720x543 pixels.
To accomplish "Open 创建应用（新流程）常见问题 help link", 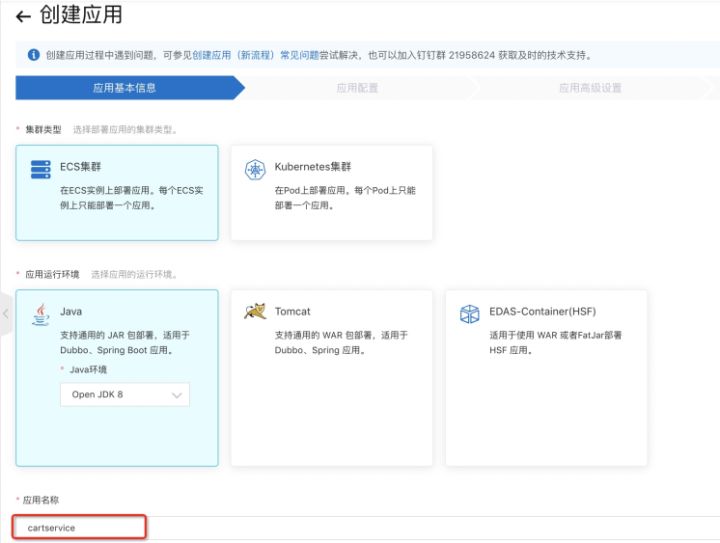I will coord(256,55).
